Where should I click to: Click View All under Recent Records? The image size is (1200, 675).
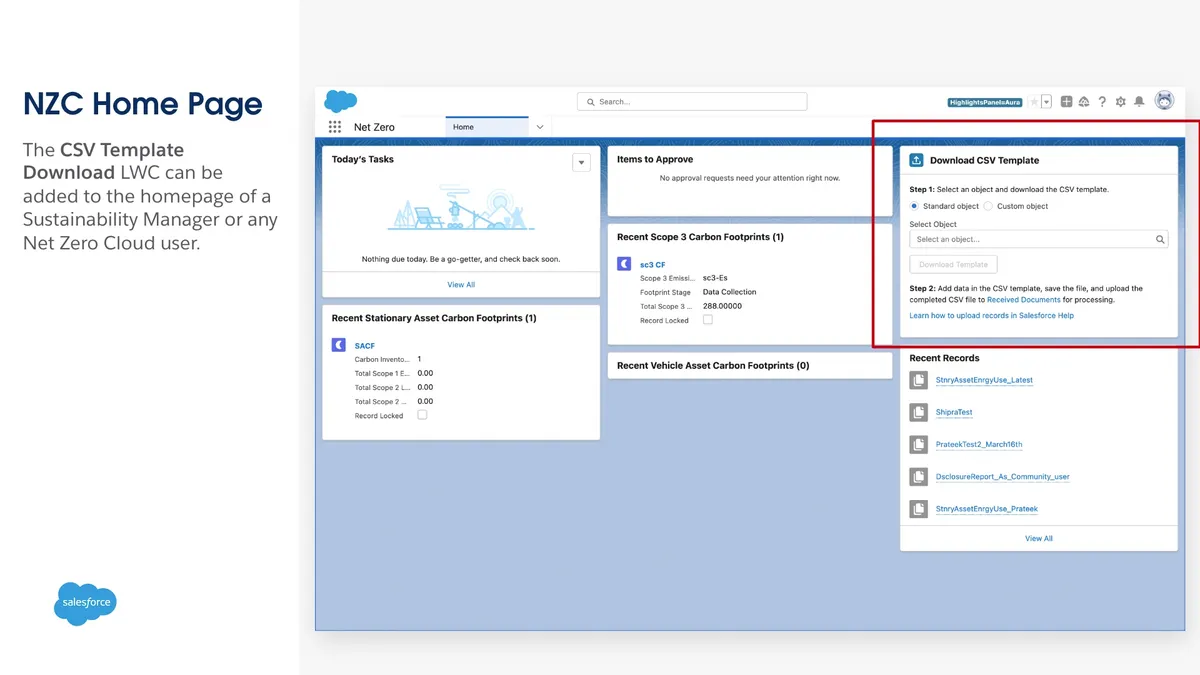(1039, 538)
